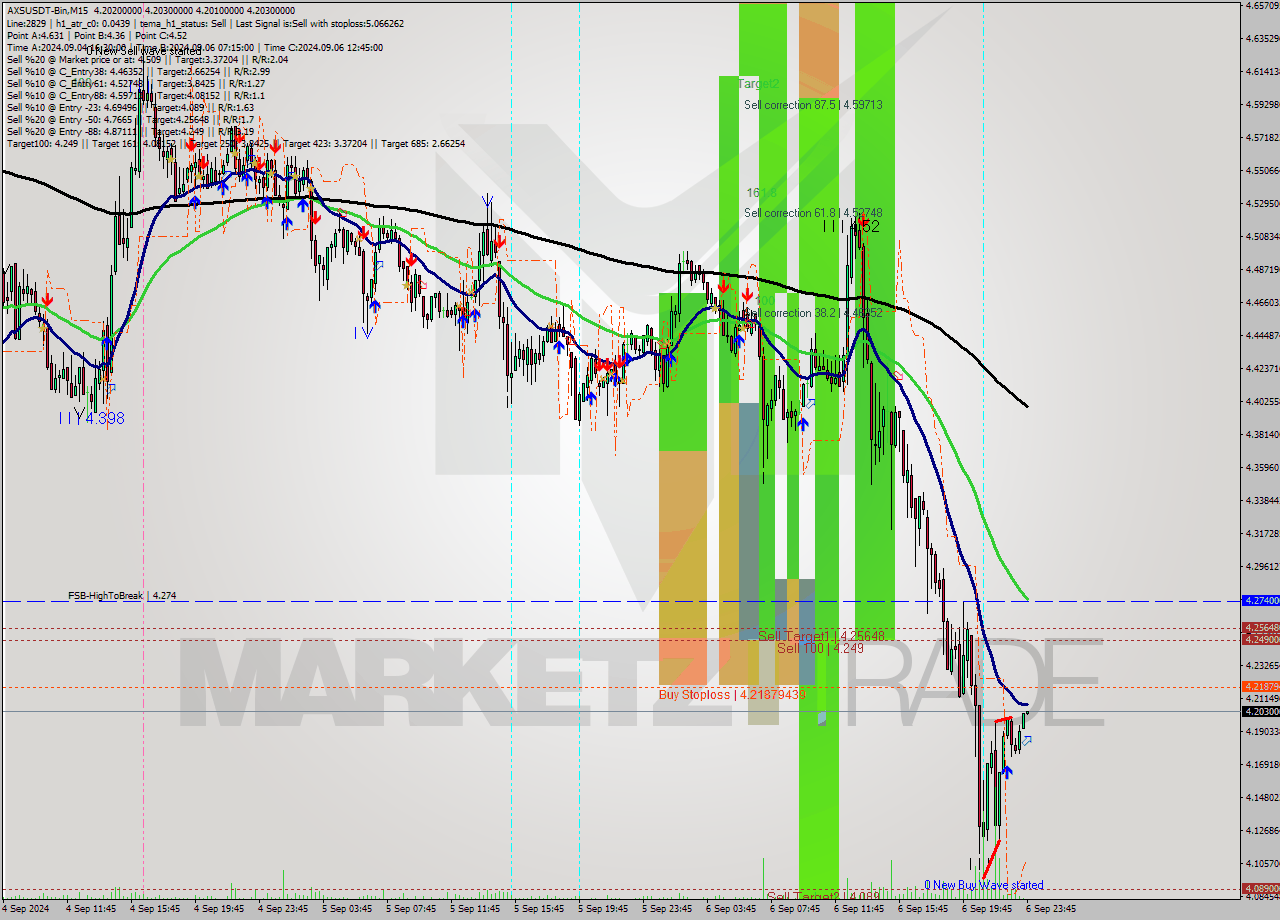The width and height of the screenshot is (1280, 920).
Task: Click the 4.44487 price axis label
Action: click(x=1262, y=335)
